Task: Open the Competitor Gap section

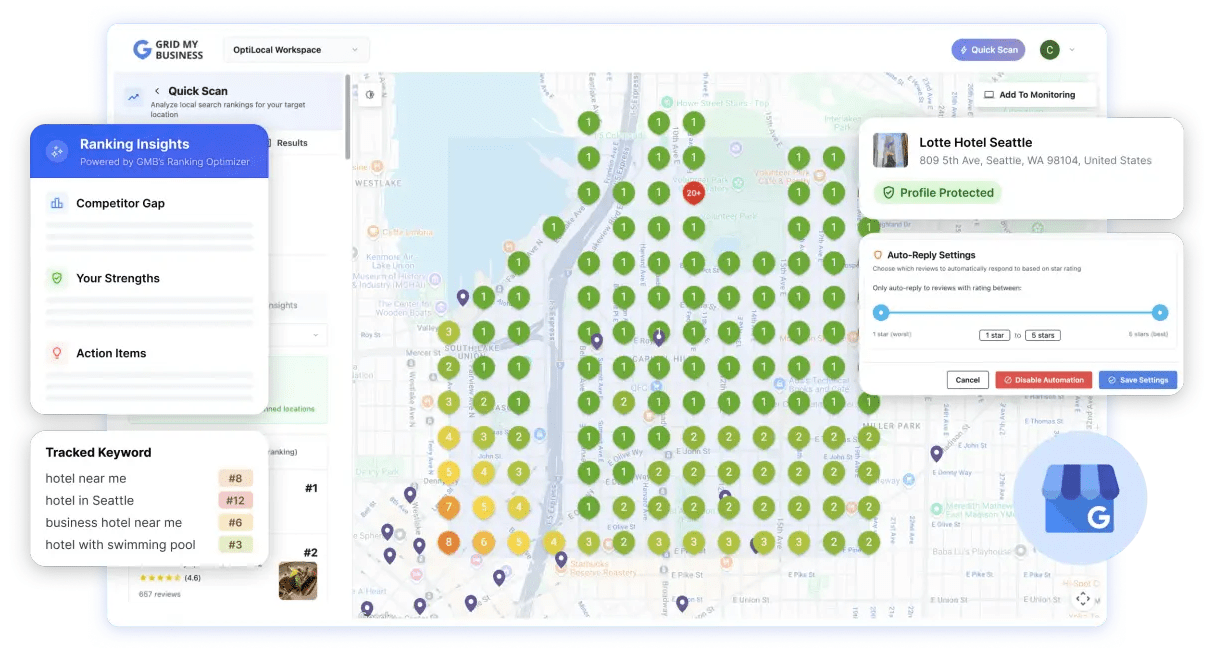Action: click(x=120, y=203)
